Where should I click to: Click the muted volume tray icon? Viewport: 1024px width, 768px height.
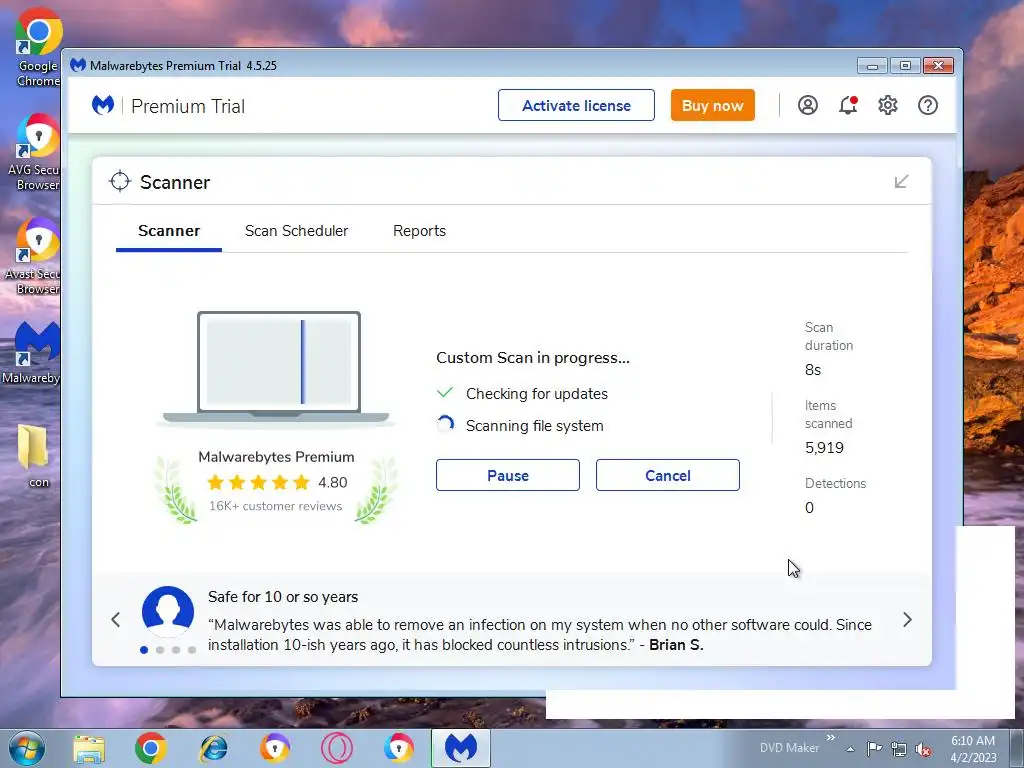click(923, 749)
